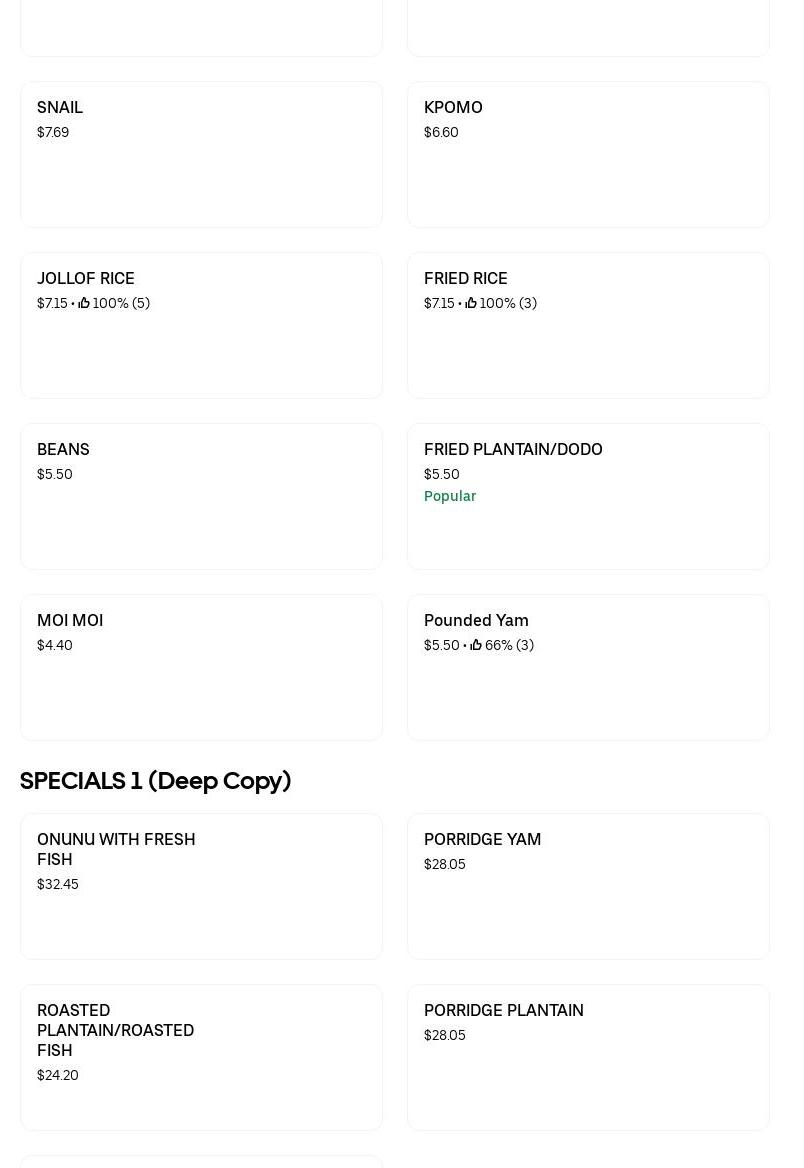Select the PORRIDGE YAM item

click(482, 839)
